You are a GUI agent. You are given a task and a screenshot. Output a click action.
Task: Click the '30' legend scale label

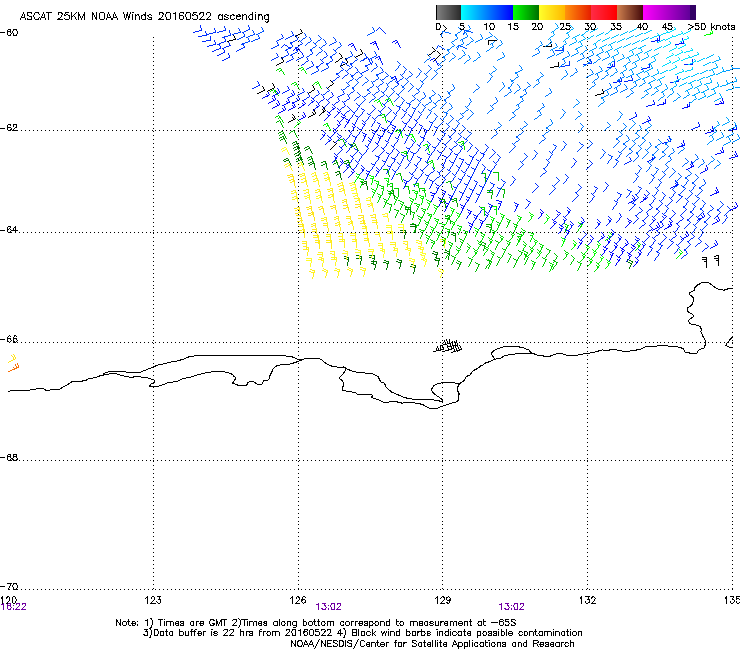click(590, 27)
